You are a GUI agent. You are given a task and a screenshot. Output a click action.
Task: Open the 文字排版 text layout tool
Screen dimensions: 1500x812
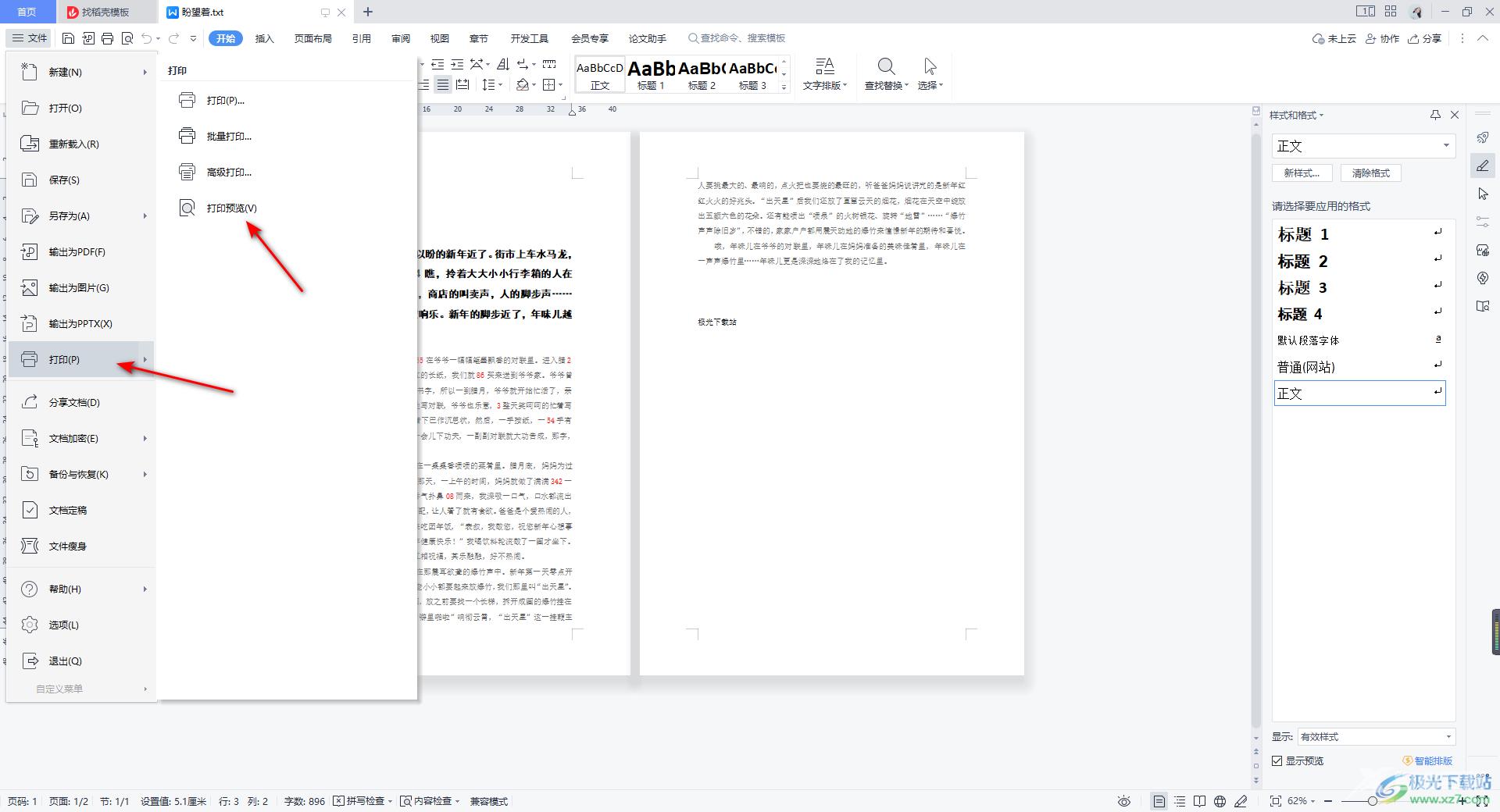click(x=825, y=74)
